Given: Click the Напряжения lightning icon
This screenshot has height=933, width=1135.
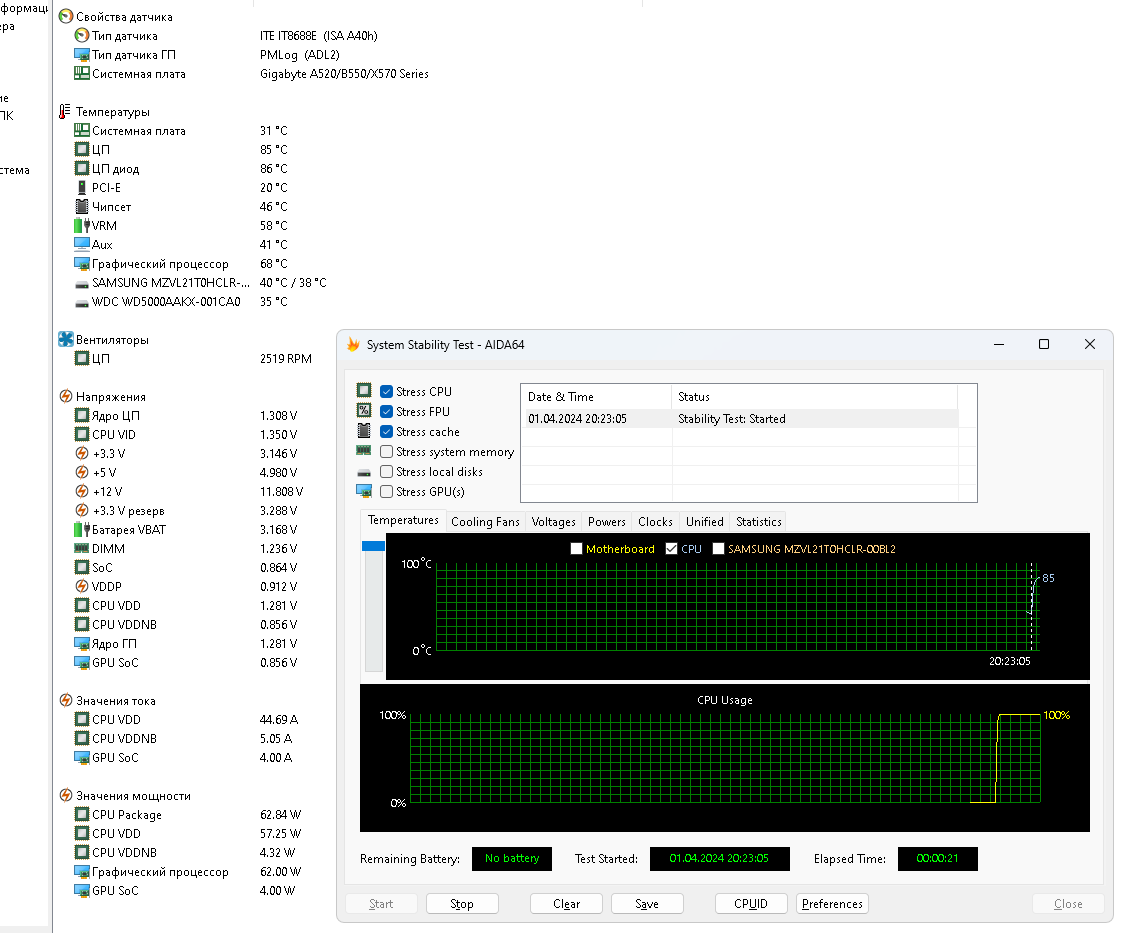Looking at the screenshot, I should click(x=66, y=396).
